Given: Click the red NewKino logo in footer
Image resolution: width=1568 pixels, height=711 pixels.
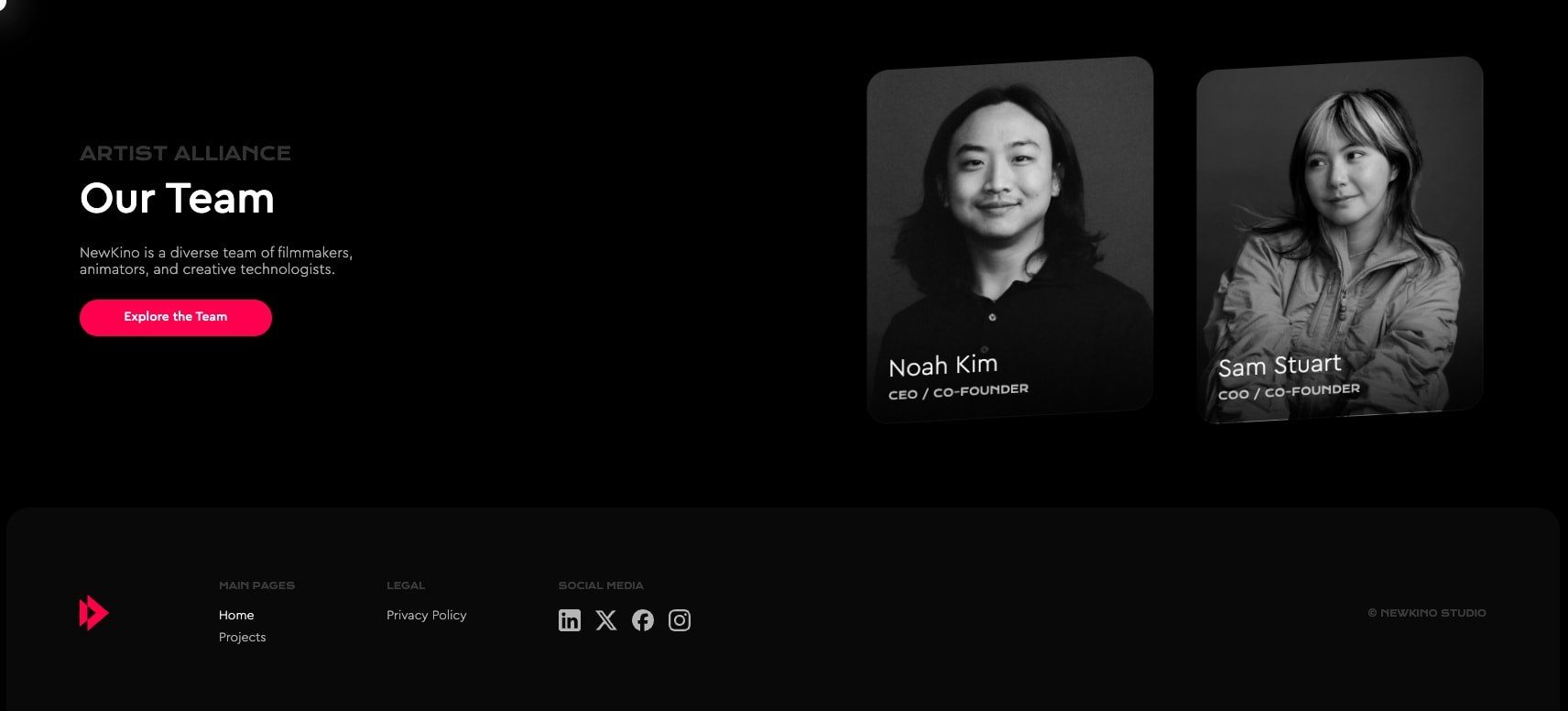Looking at the screenshot, I should (x=94, y=613).
